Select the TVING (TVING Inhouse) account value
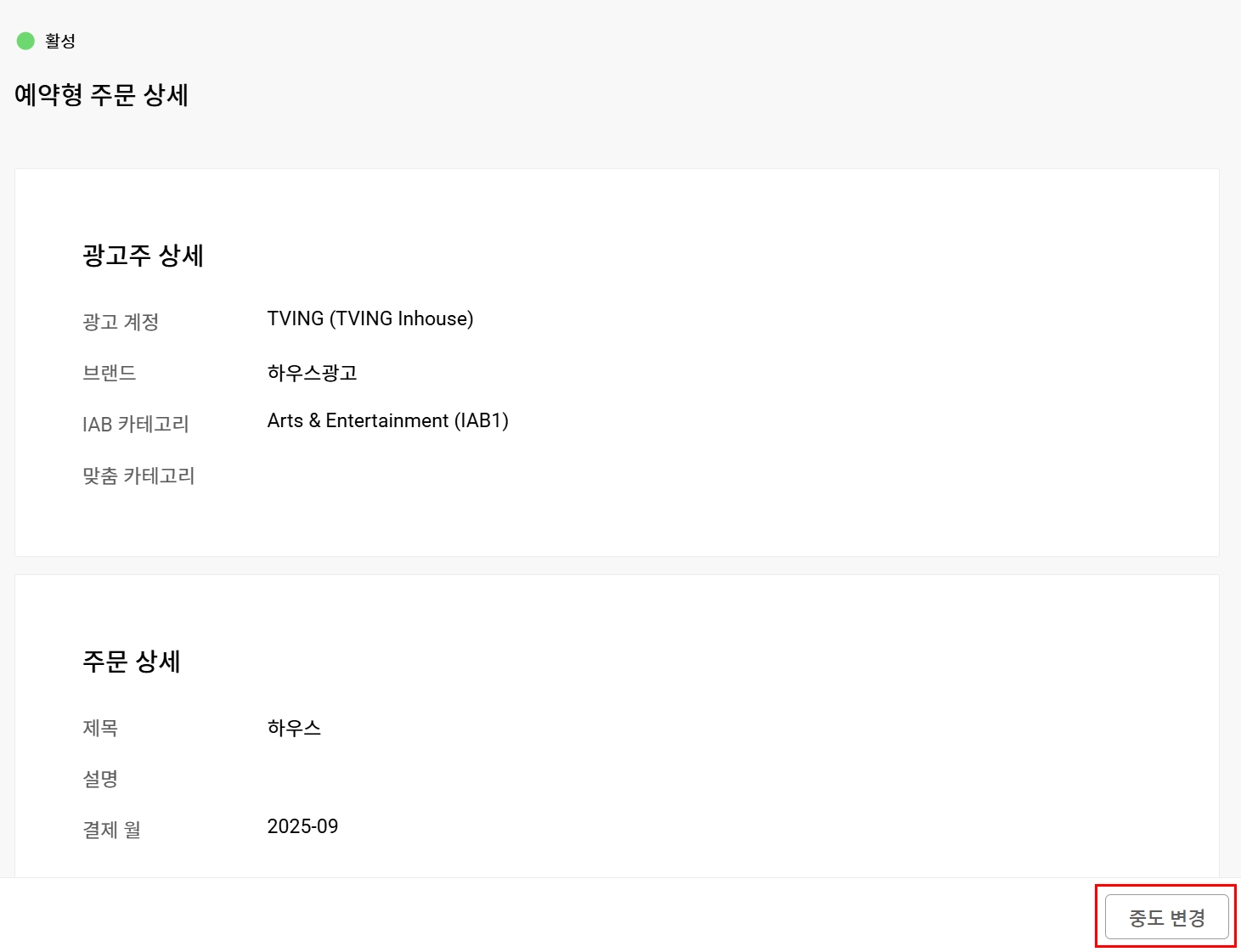This screenshot has width=1241, height=952. point(369,319)
